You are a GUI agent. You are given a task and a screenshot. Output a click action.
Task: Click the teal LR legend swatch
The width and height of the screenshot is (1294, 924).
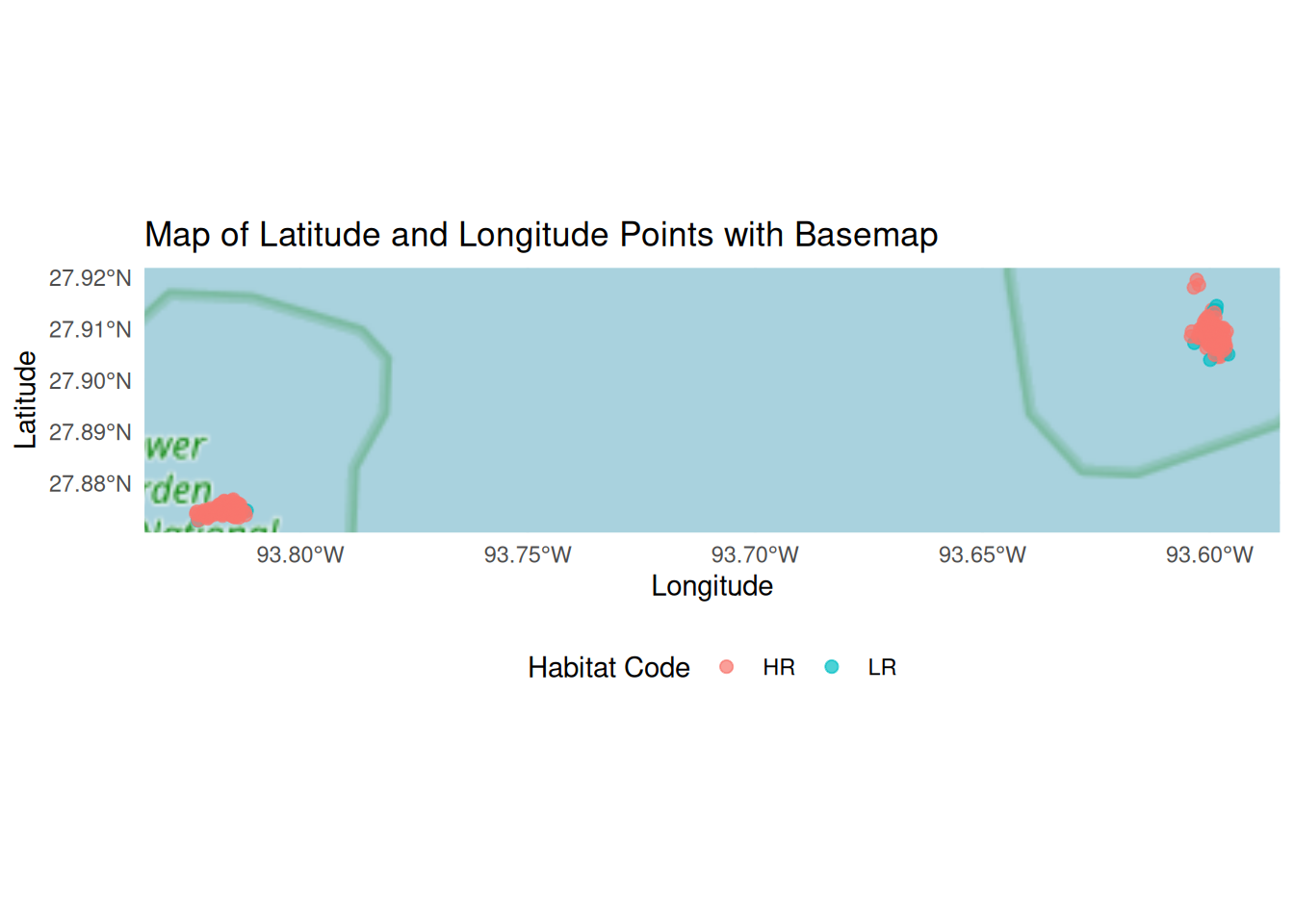point(832,667)
